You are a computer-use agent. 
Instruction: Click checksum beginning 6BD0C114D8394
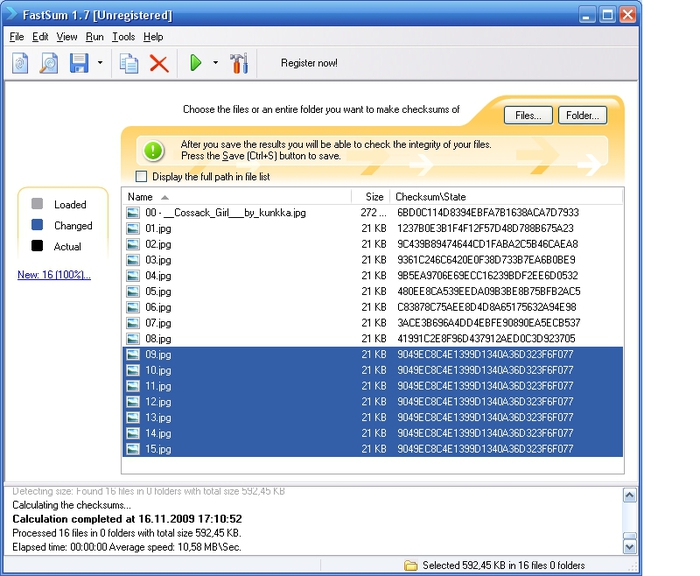tap(488, 213)
